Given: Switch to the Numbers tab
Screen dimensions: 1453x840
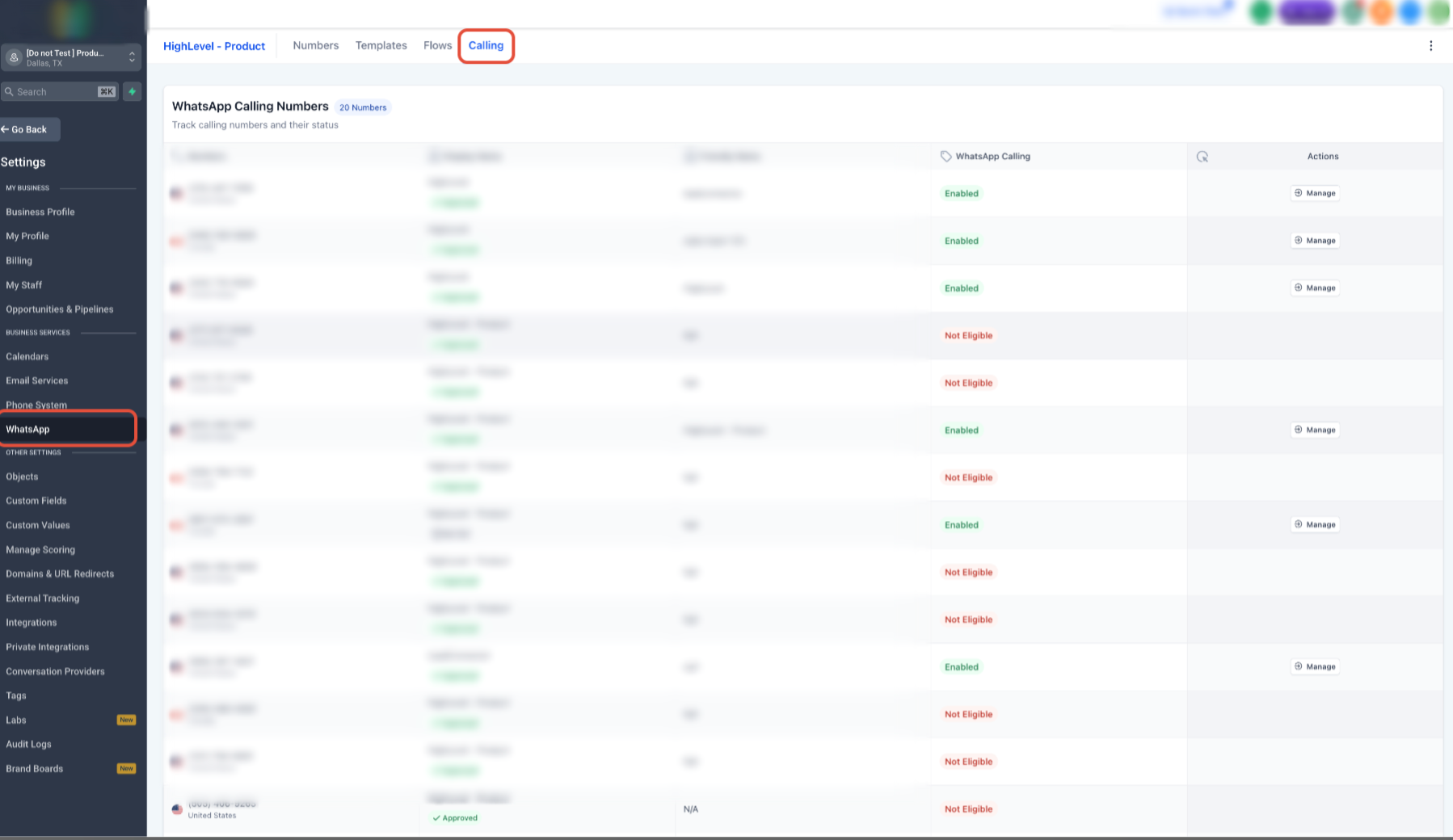Looking at the screenshot, I should [316, 46].
